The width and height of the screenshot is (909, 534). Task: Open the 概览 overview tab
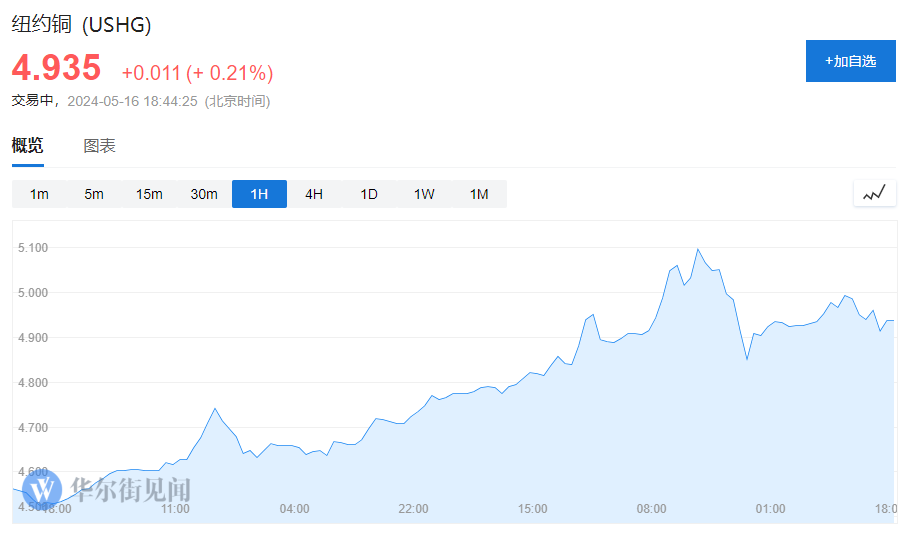tap(27, 146)
